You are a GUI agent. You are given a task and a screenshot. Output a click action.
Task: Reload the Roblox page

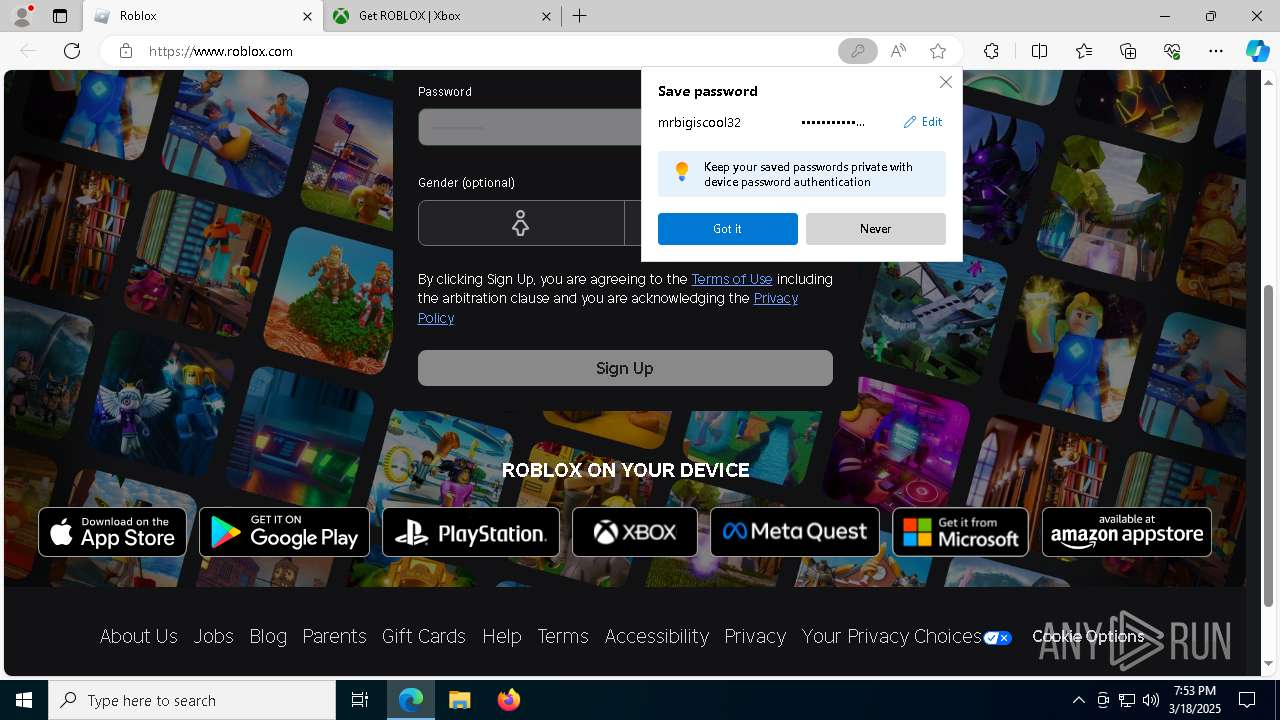72,51
